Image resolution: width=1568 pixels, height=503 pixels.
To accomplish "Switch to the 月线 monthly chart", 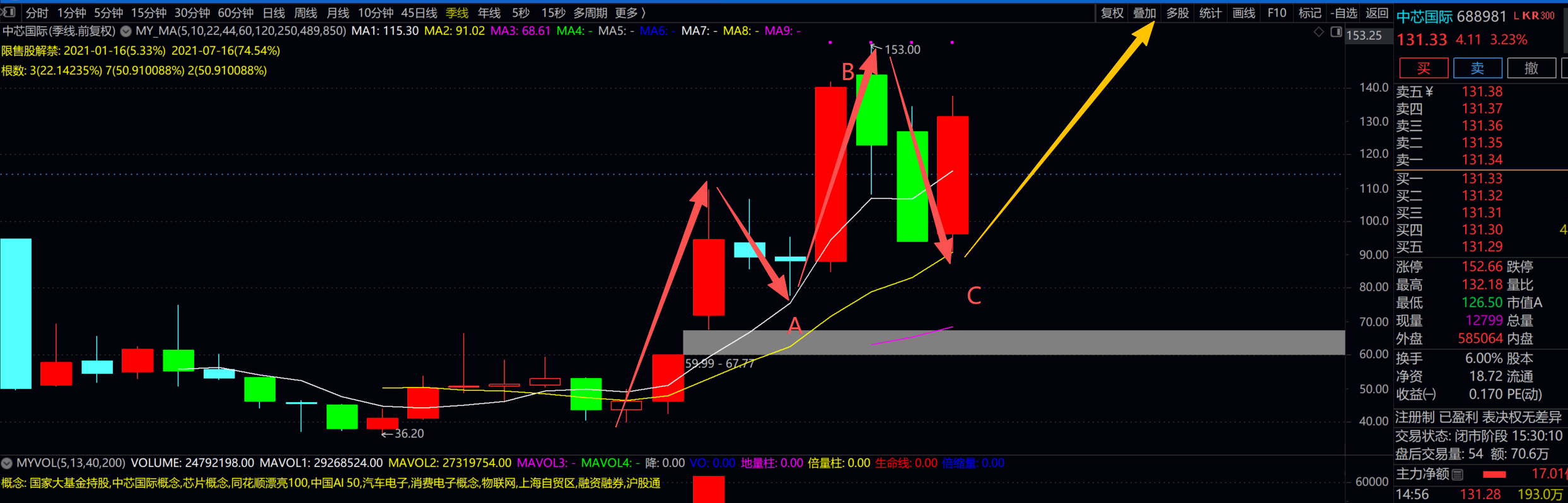I will click(338, 13).
